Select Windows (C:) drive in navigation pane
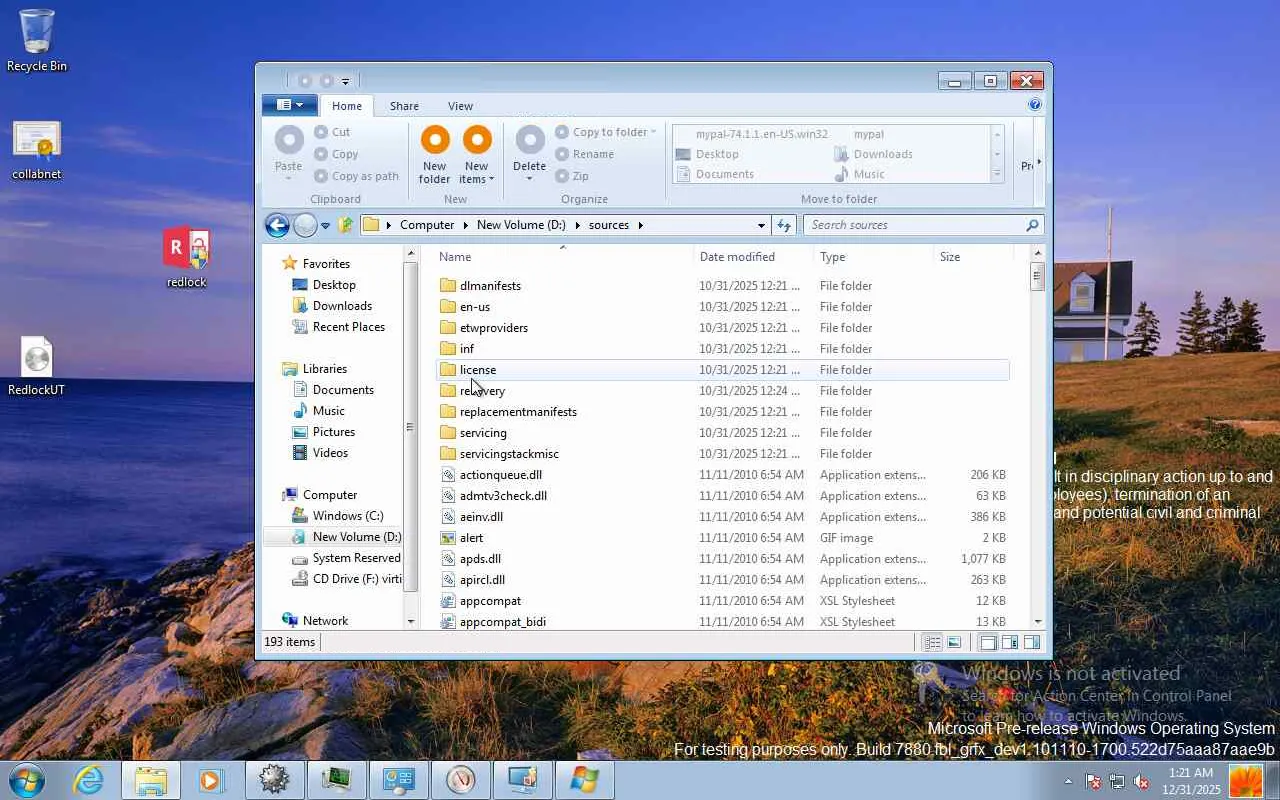Screen dimensions: 1280x800 click(x=347, y=516)
